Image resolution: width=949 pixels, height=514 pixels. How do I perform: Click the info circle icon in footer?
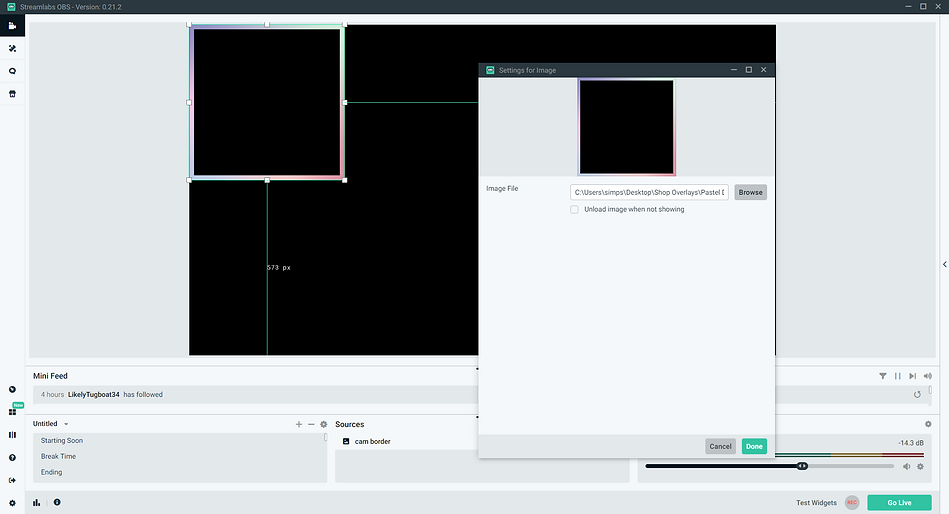coord(57,502)
